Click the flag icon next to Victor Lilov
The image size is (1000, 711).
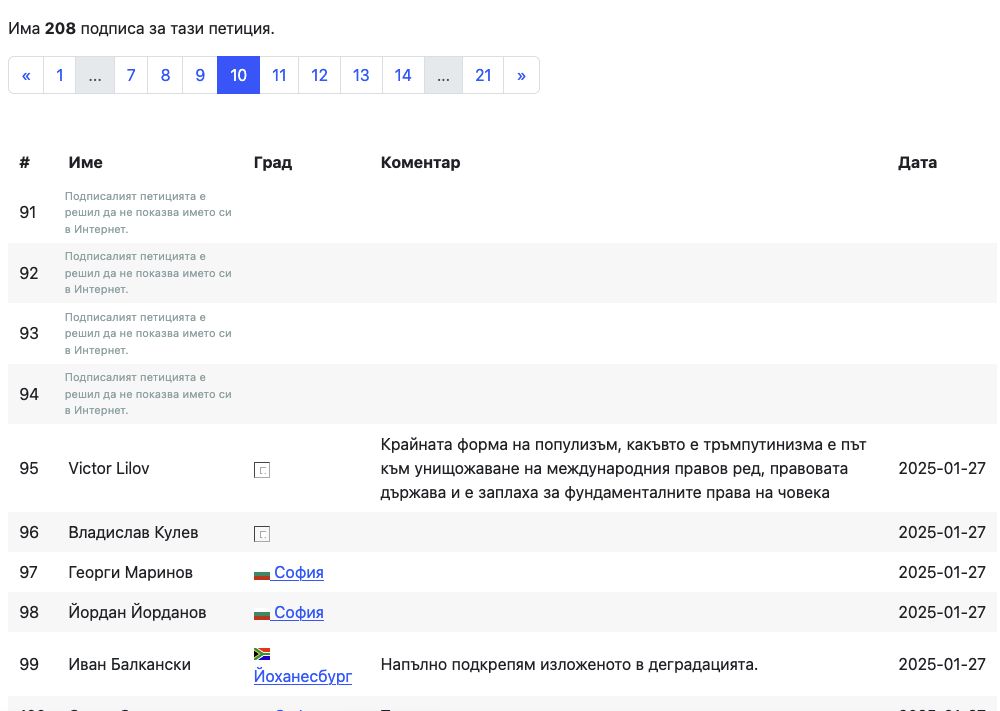coord(262,469)
